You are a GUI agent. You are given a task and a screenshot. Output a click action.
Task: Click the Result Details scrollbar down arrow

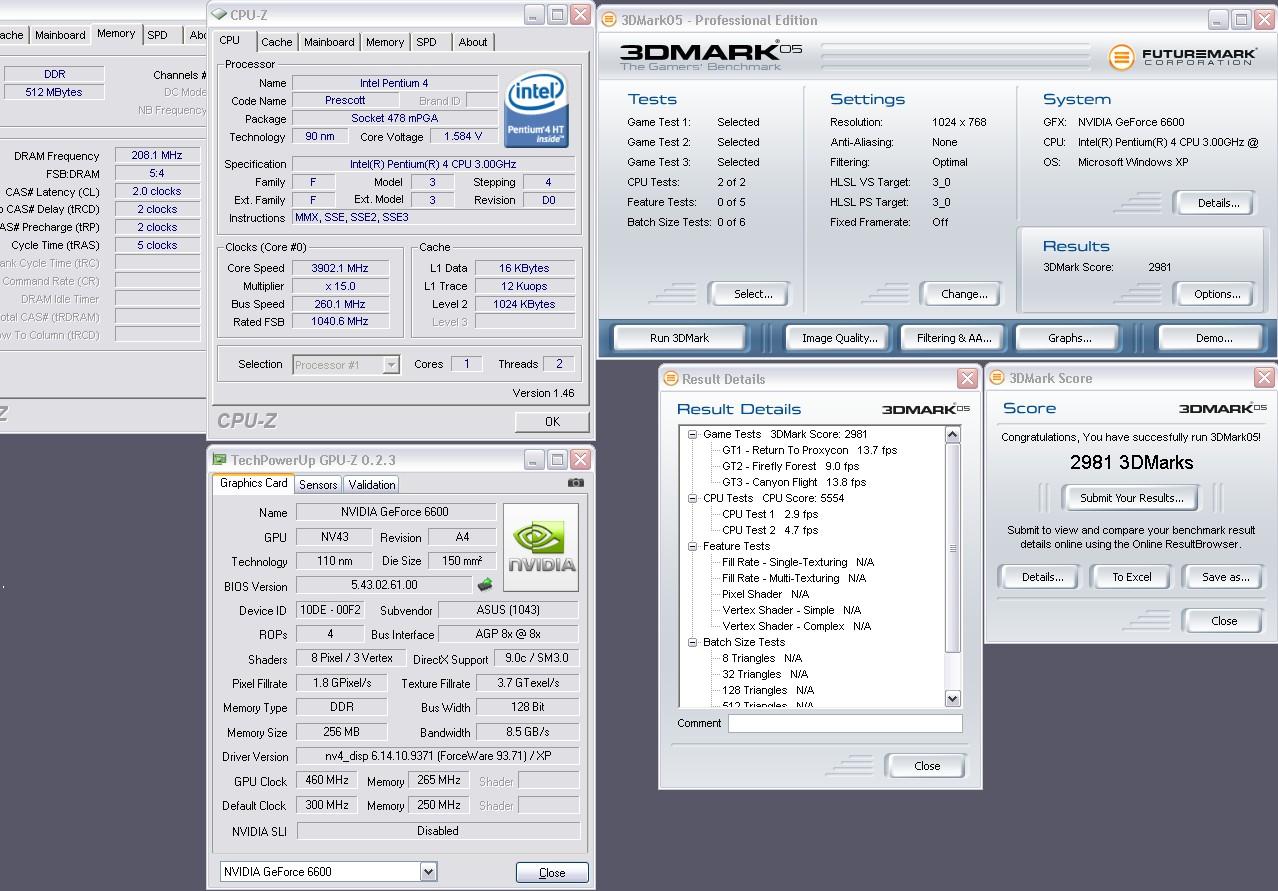952,699
